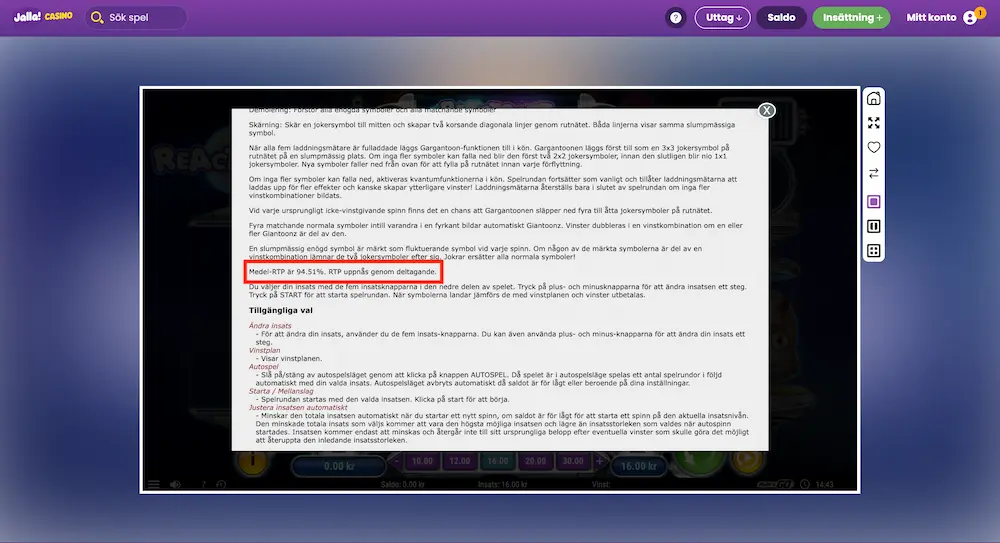
Task: Click the Vinstplan heading in rules
Action: (x=264, y=350)
